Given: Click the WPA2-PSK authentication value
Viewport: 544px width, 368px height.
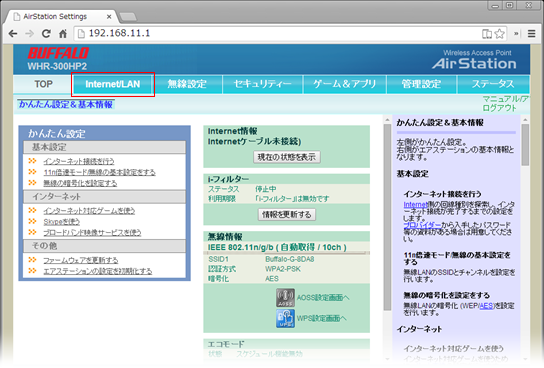Looking at the screenshot, I should coord(283,269).
